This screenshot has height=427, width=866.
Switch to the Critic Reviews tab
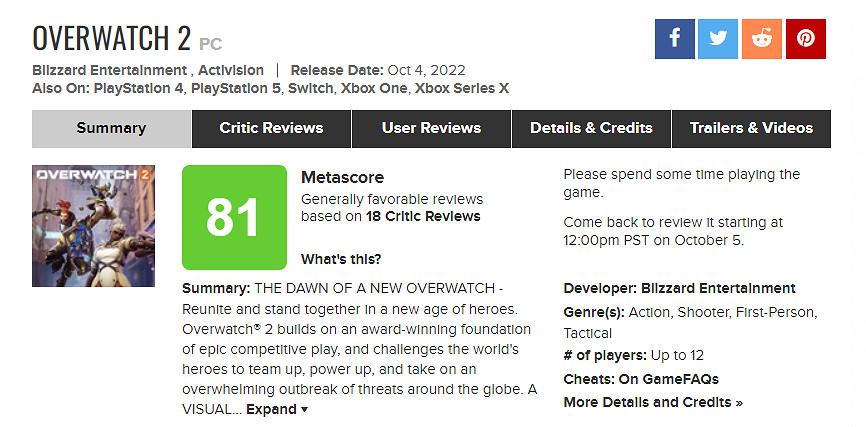(271, 128)
